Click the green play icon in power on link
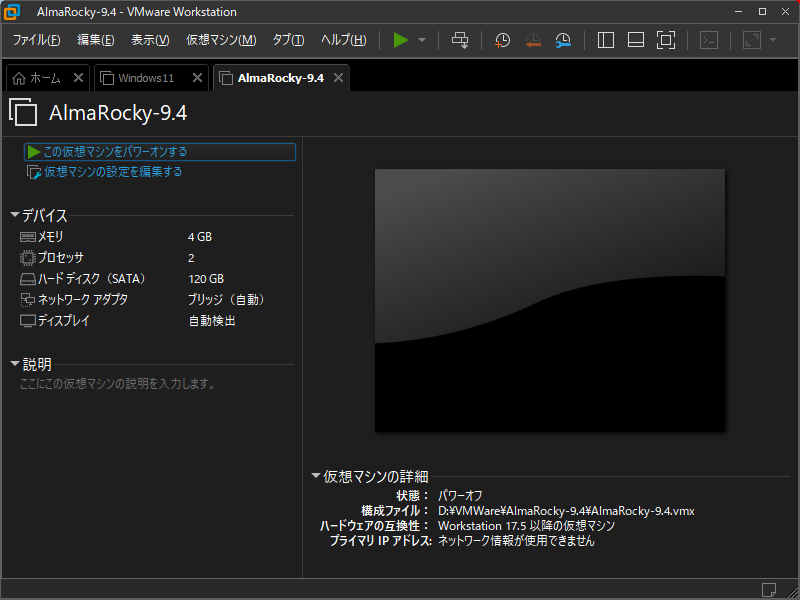 coord(34,152)
